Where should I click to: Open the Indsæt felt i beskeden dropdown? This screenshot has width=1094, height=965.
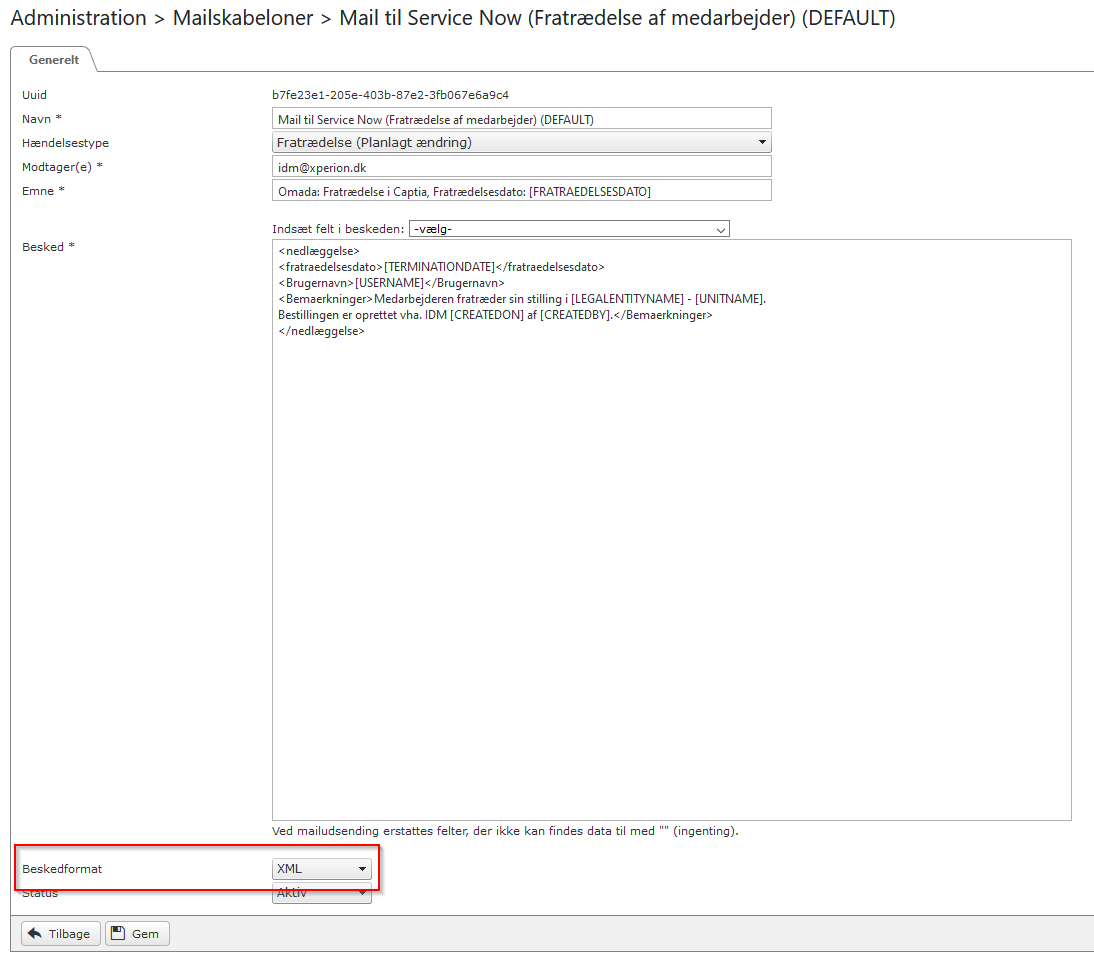click(569, 229)
